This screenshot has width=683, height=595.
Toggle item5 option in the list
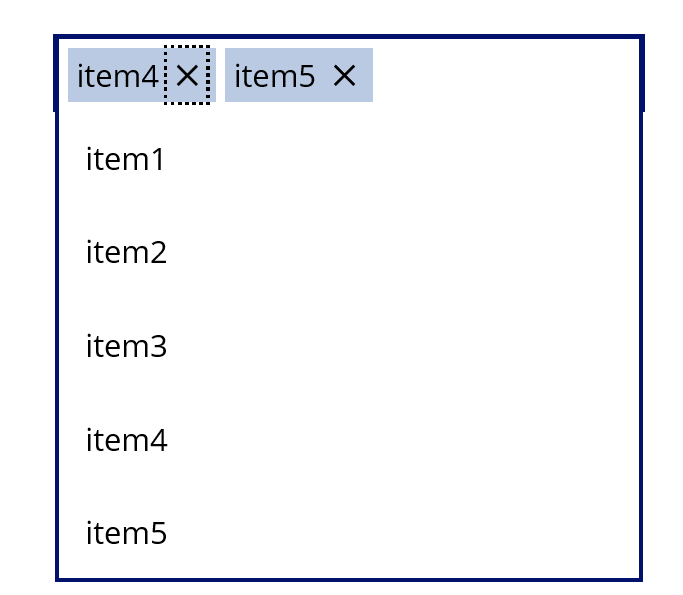point(349,532)
